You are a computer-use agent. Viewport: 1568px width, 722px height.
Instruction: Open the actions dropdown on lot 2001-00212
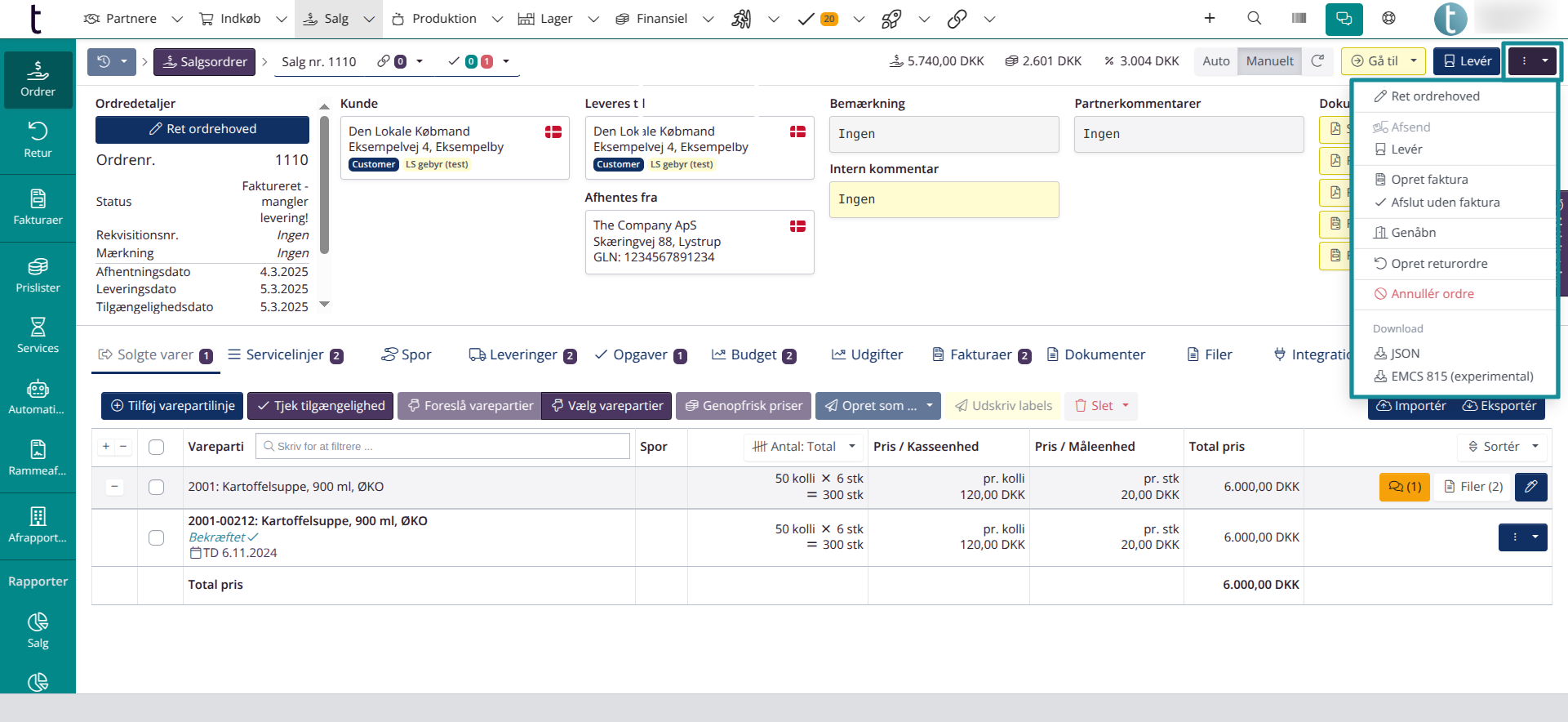(x=1523, y=537)
